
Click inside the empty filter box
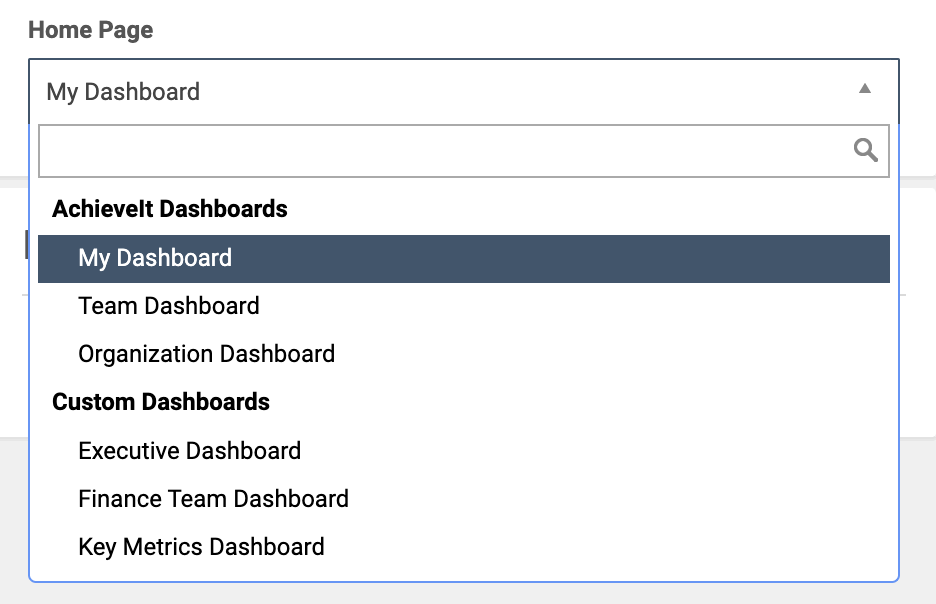[464, 151]
